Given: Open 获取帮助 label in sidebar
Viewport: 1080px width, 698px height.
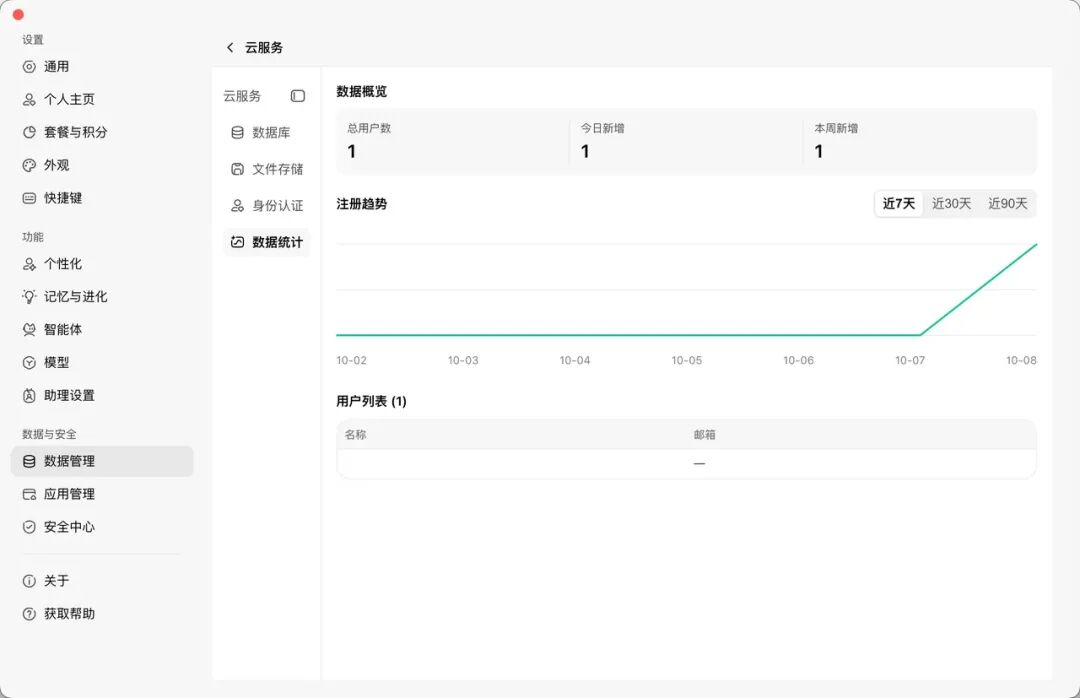Looking at the screenshot, I should tap(70, 614).
